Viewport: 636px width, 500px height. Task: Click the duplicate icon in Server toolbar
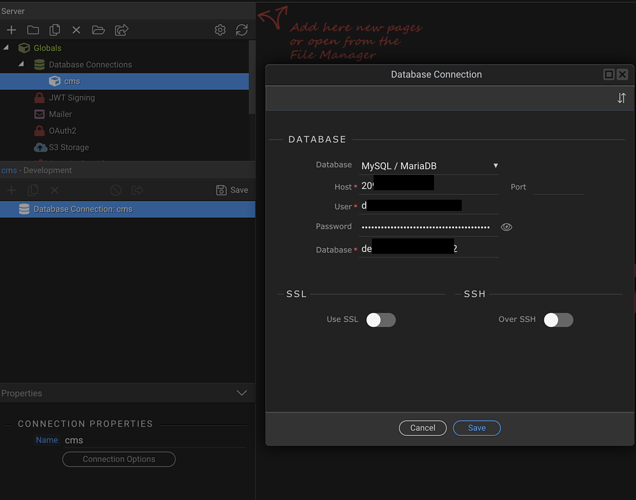click(54, 30)
